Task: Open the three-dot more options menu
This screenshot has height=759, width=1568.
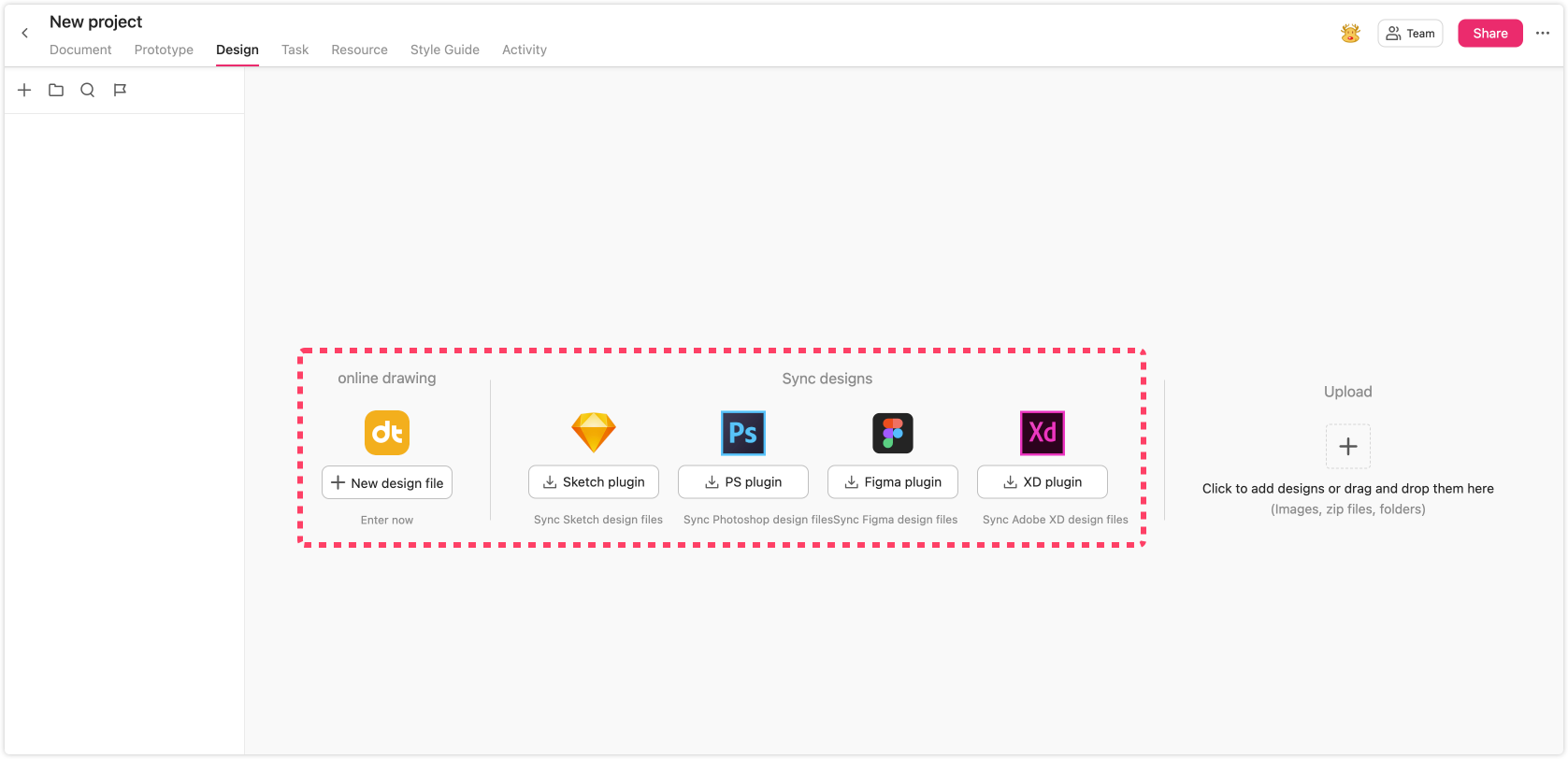Action: pos(1543,33)
